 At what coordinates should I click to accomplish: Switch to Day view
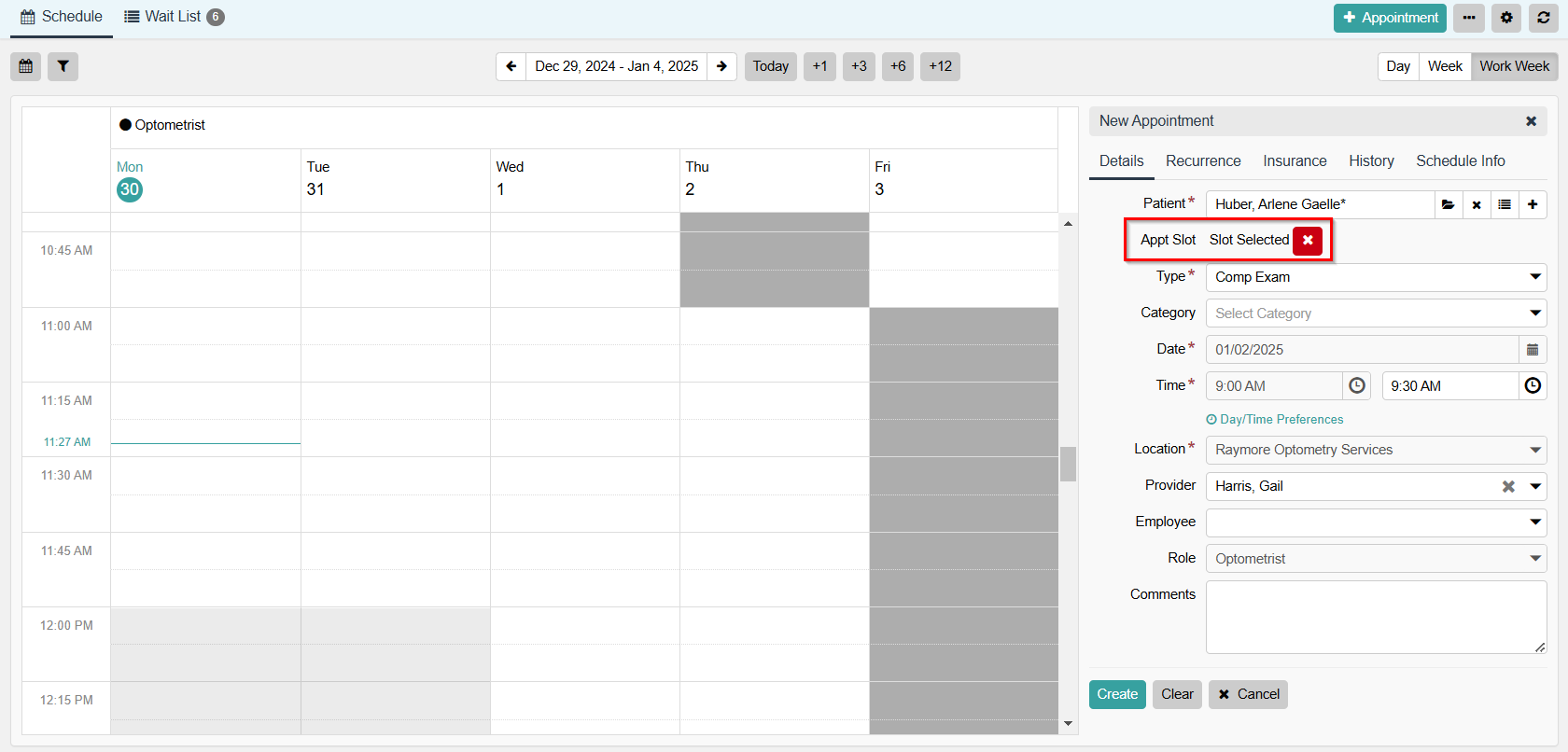pos(1397,66)
